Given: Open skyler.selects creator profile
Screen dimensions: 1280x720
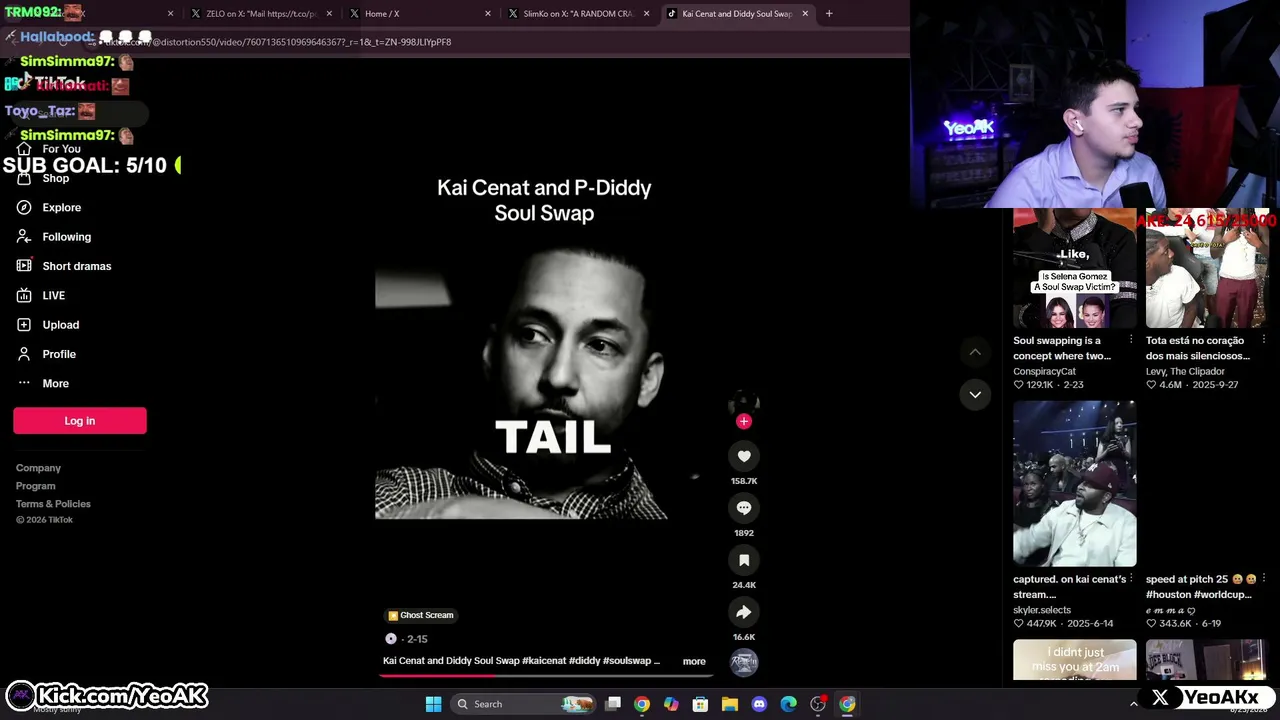Looking at the screenshot, I should click(1042, 610).
